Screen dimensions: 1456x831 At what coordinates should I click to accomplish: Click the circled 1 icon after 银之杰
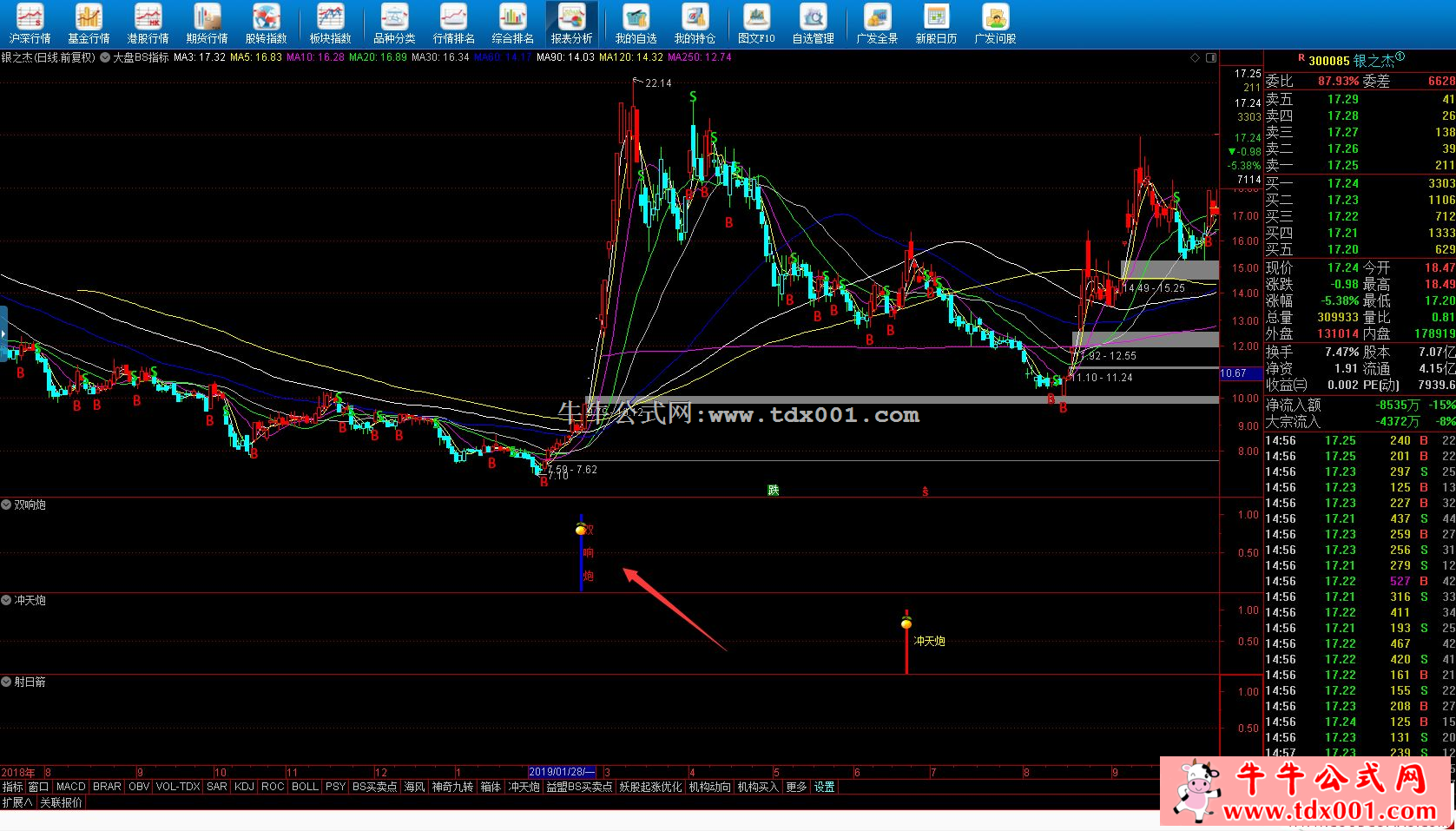(x=1400, y=57)
